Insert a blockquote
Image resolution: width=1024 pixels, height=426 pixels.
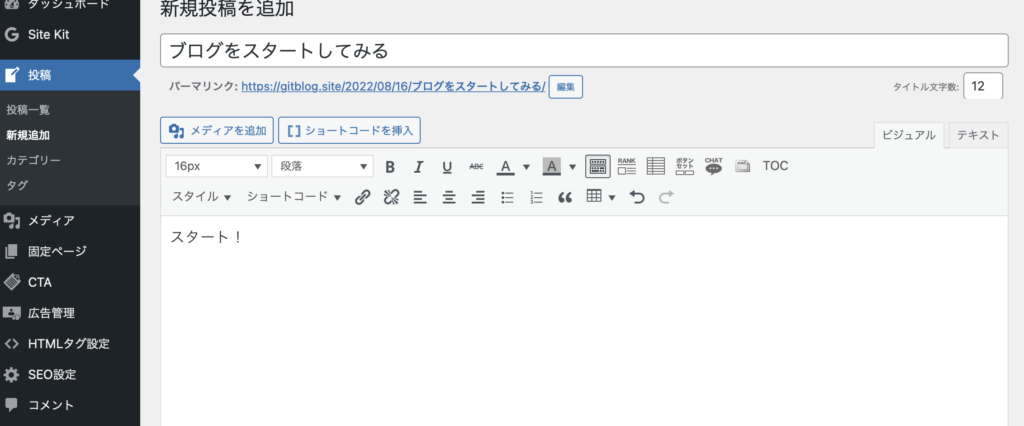pos(564,198)
